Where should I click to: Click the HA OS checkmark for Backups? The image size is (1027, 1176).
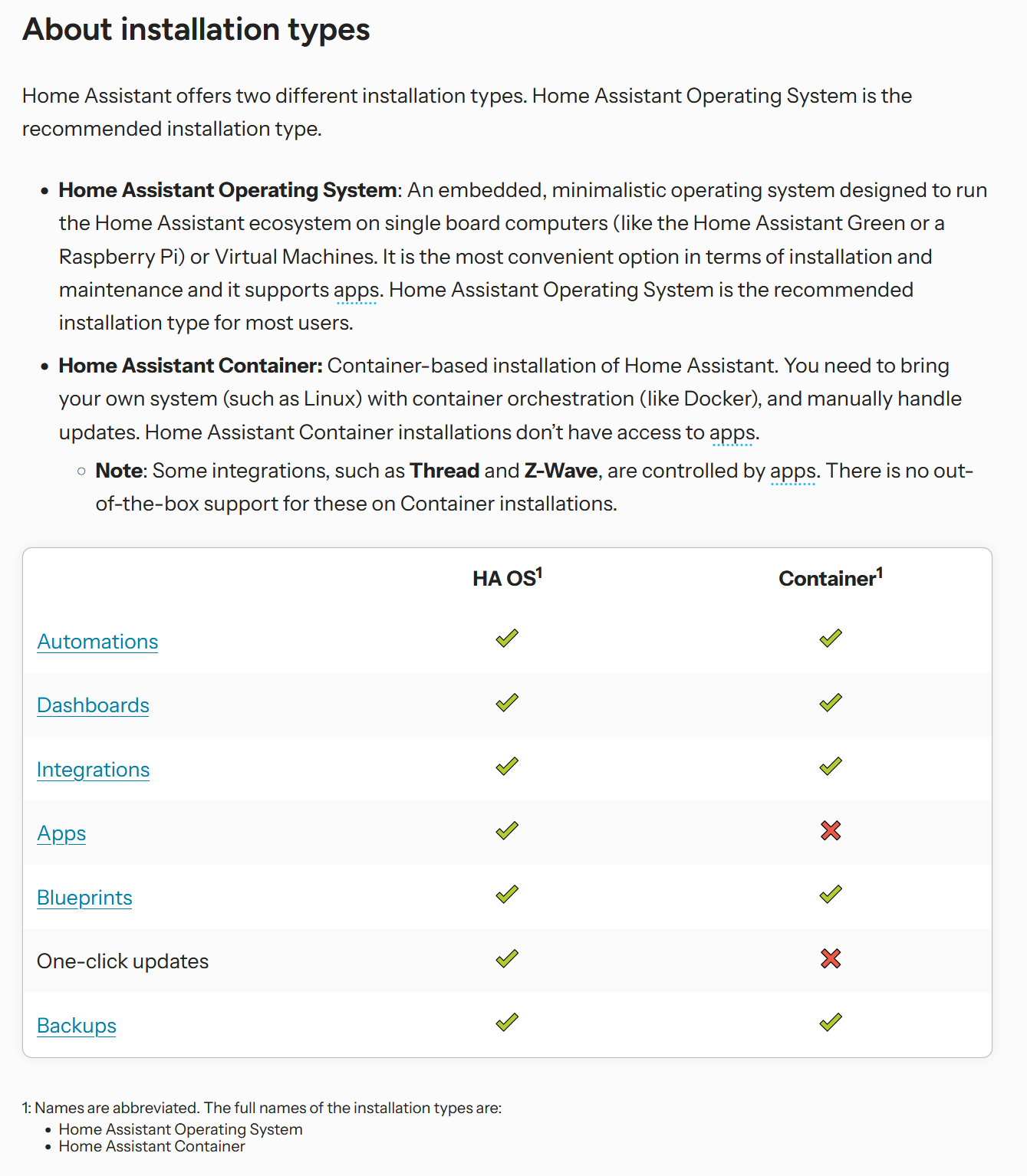coord(507,1022)
